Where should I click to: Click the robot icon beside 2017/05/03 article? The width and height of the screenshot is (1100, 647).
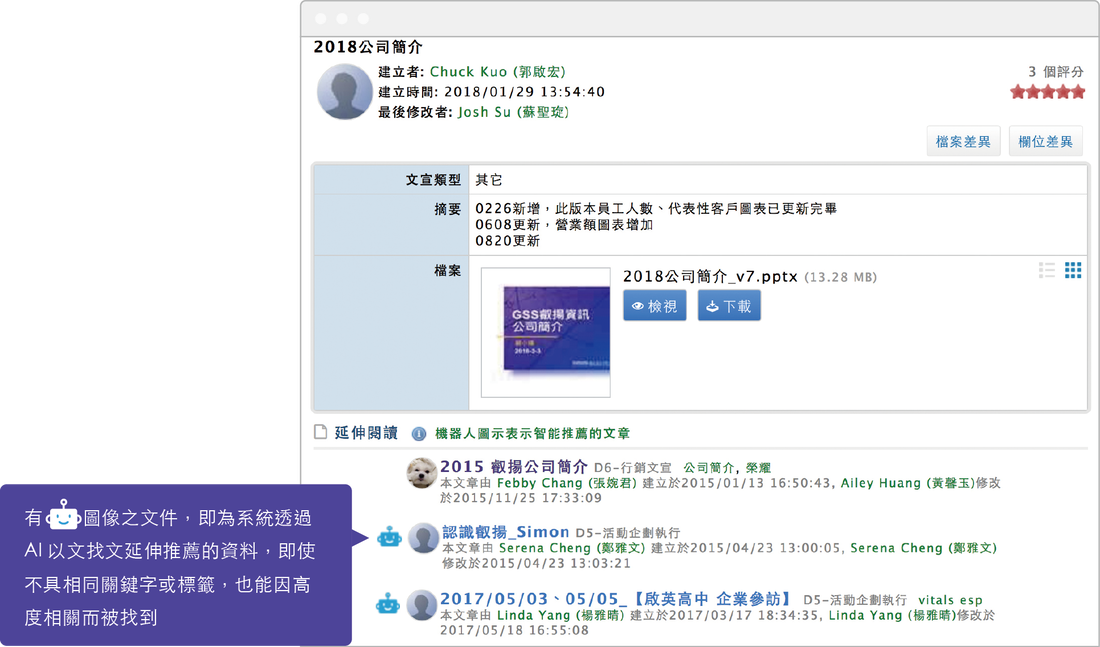pyautogui.click(x=388, y=603)
